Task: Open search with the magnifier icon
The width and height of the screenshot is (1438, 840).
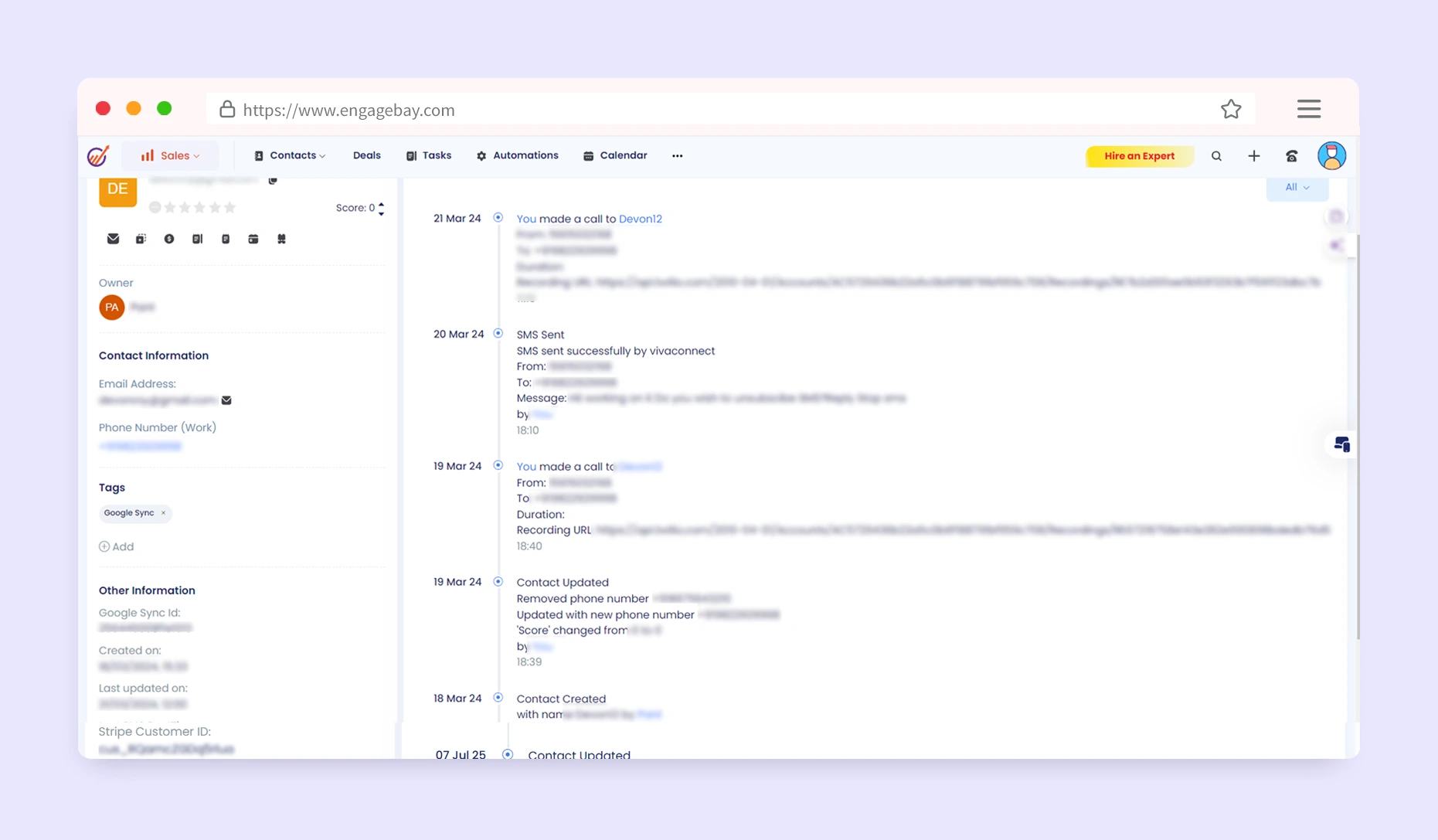Action: pyautogui.click(x=1216, y=156)
